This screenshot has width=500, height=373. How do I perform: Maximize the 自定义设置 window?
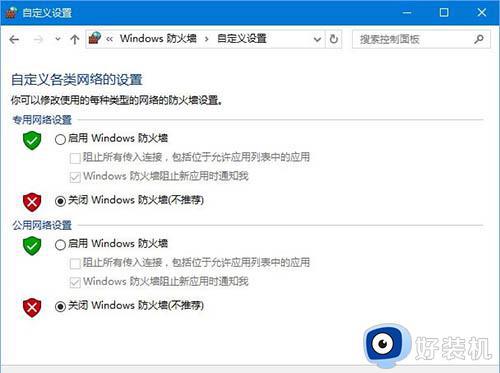pos(444,13)
